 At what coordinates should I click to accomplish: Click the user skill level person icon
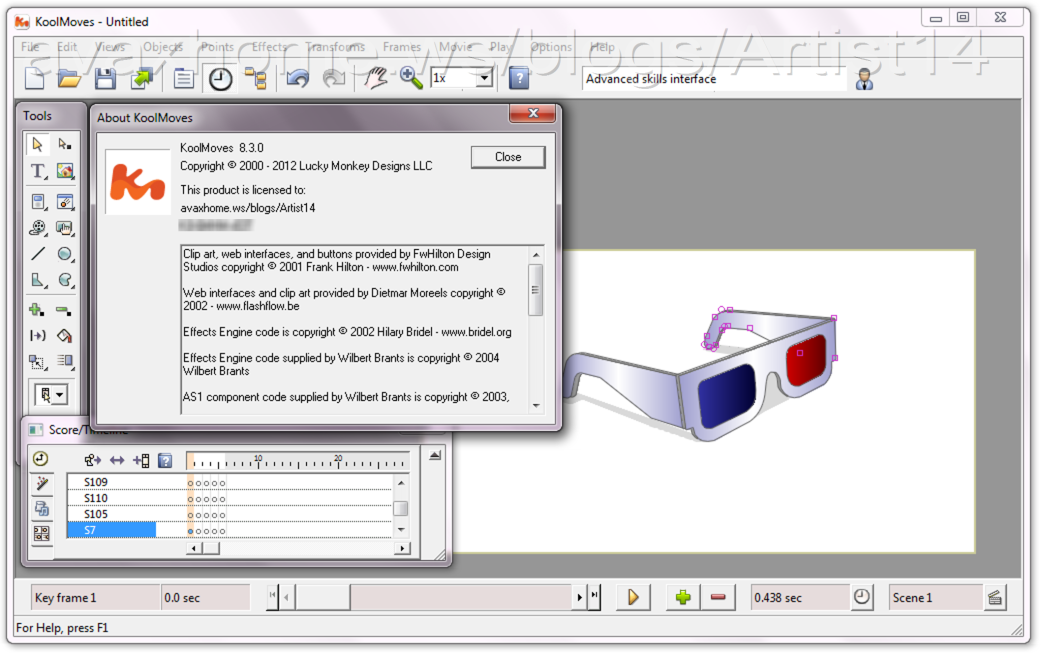[864, 79]
